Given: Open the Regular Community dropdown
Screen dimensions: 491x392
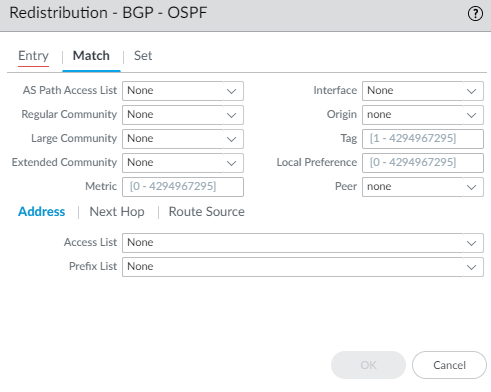Looking at the screenshot, I should tap(183, 115).
